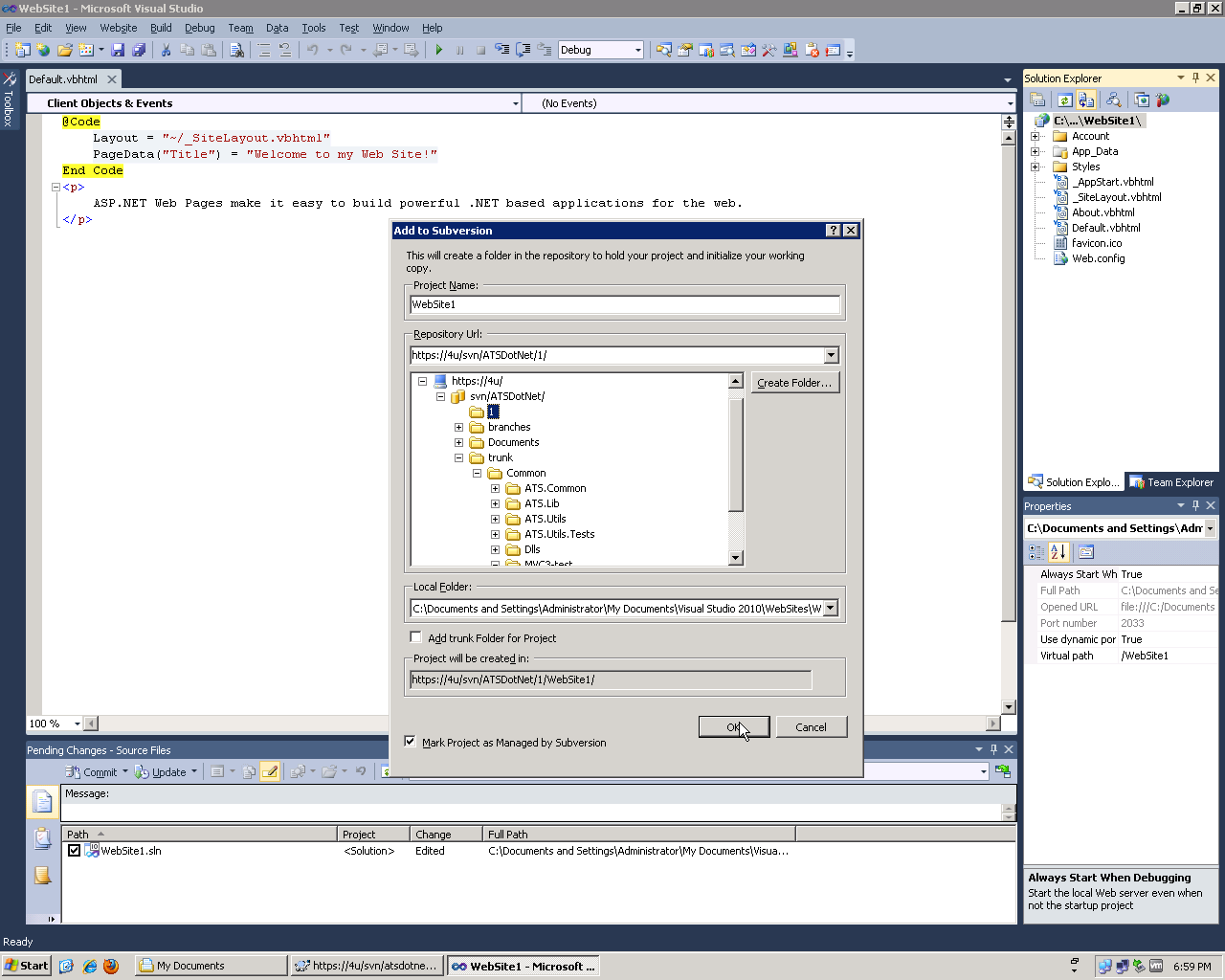This screenshot has width=1225, height=980.
Task: Open the Debug menu
Action: [x=200, y=28]
